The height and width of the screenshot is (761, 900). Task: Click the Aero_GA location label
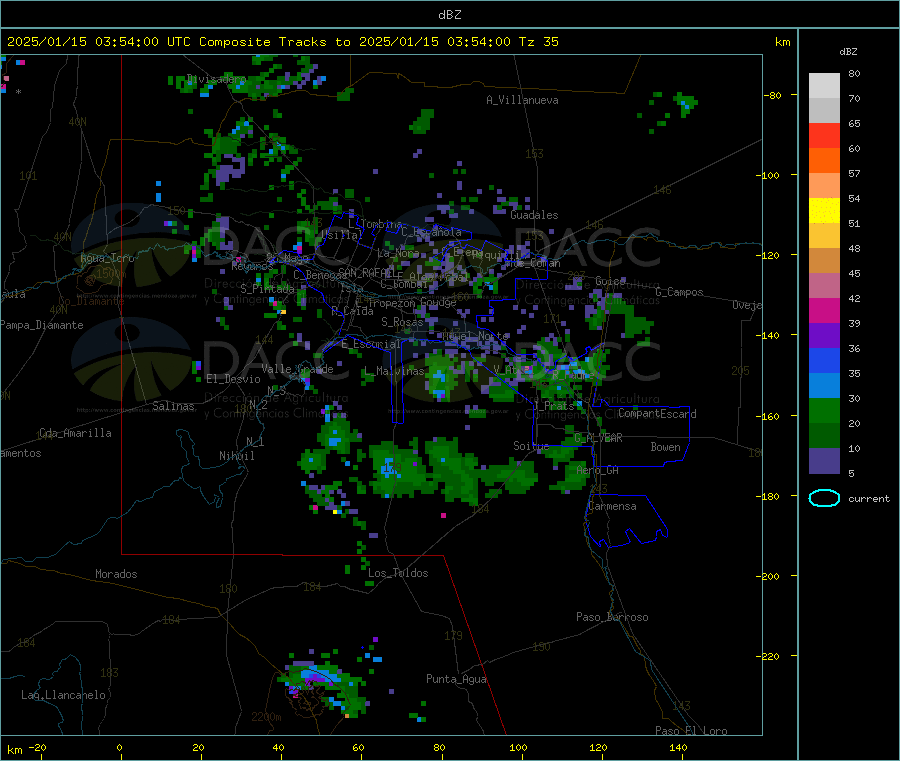pos(598,470)
